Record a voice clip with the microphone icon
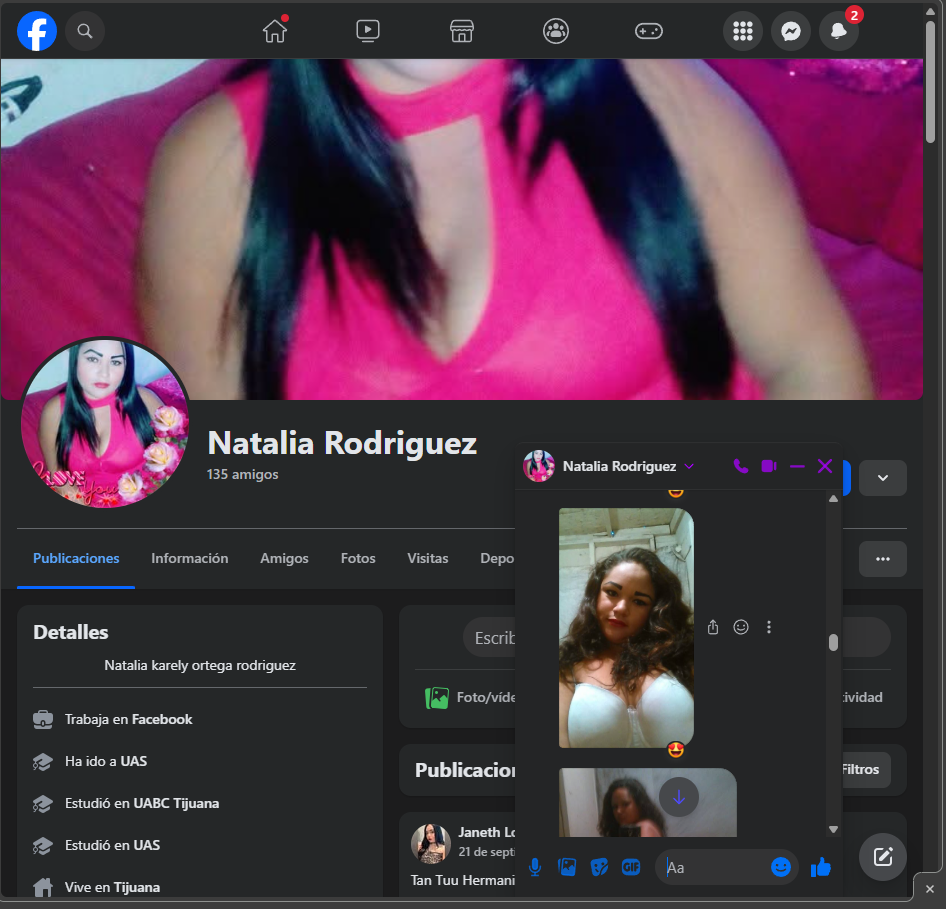946x909 pixels. [x=535, y=867]
